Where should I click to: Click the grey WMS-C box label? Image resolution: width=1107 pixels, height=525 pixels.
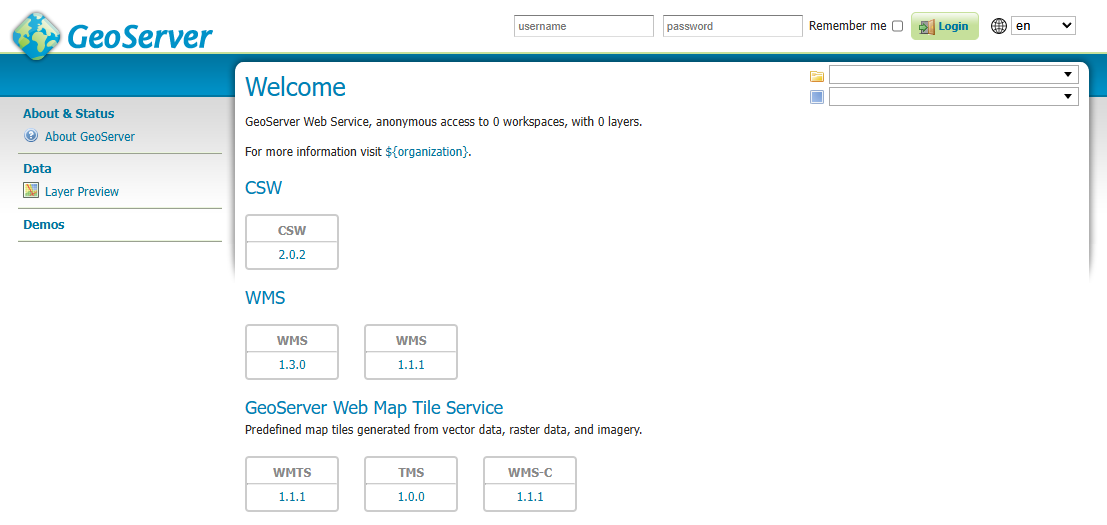(529, 472)
